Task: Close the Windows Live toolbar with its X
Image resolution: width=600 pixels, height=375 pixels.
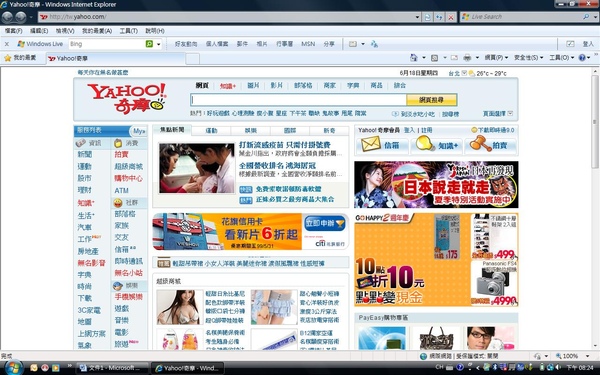Action: click(x=7, y=44)
